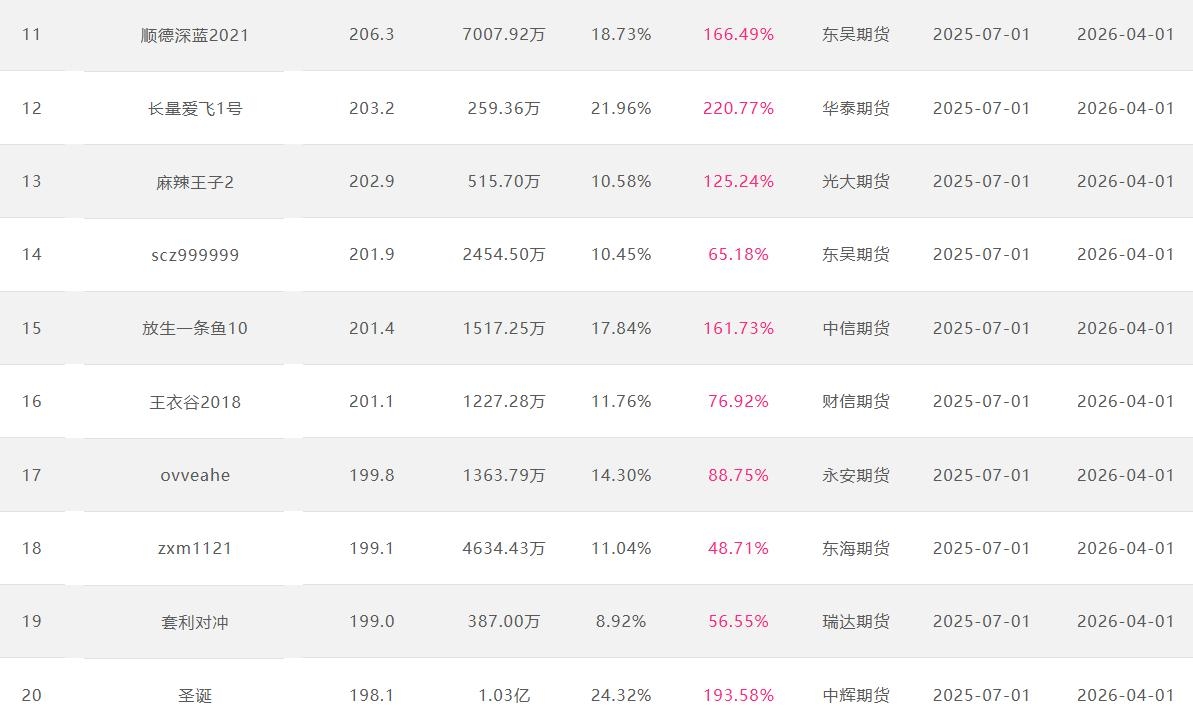Select the 瑞达期货 broker name
Image resolution: width=1193 pixels, height=727 pixels.
click(x=856, y=621)
